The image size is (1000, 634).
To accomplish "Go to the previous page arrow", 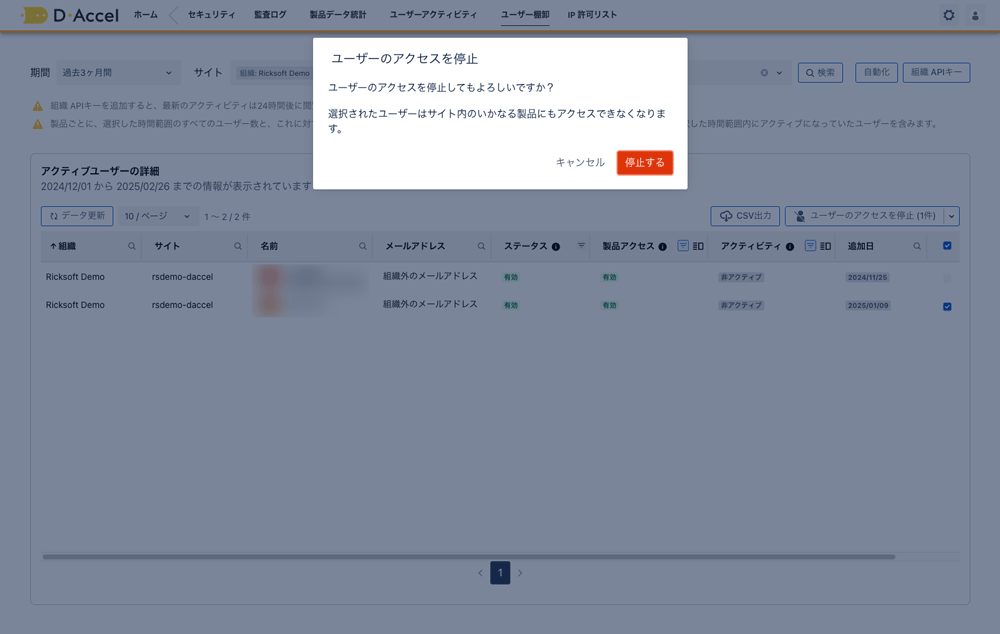I will click(480, 573).
